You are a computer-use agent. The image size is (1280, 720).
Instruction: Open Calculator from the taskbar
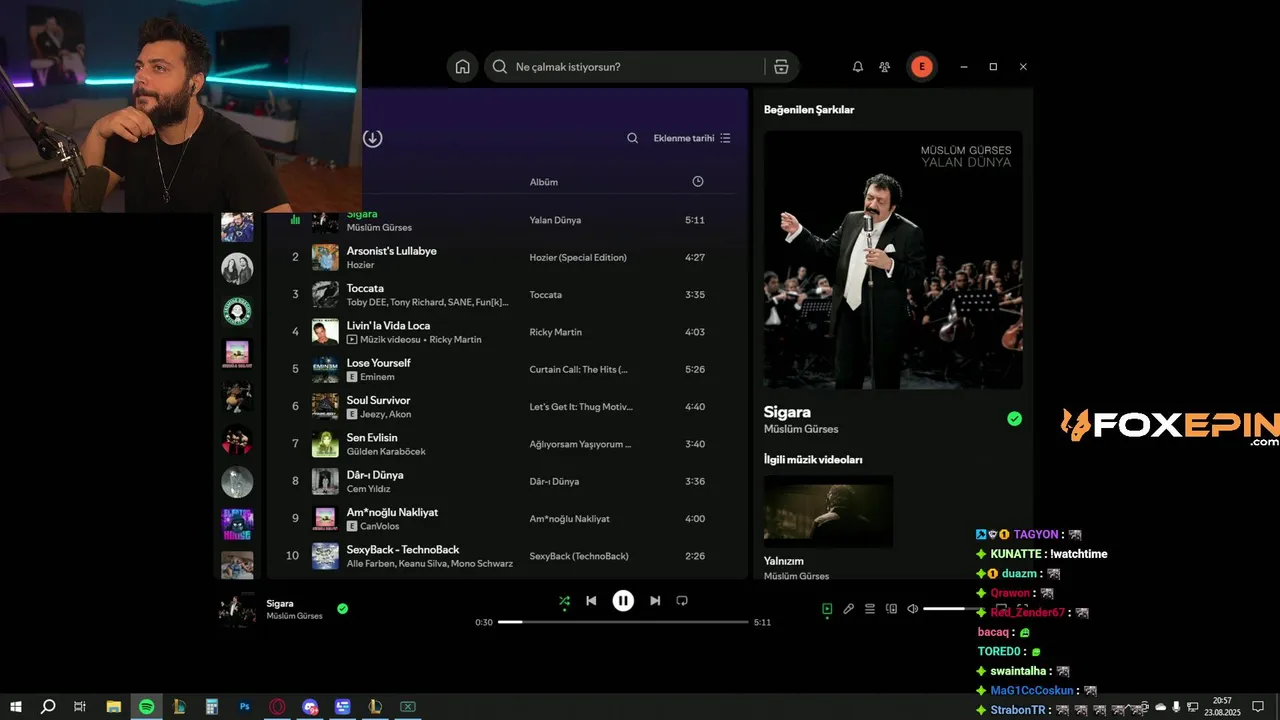[x=212, y=707]
